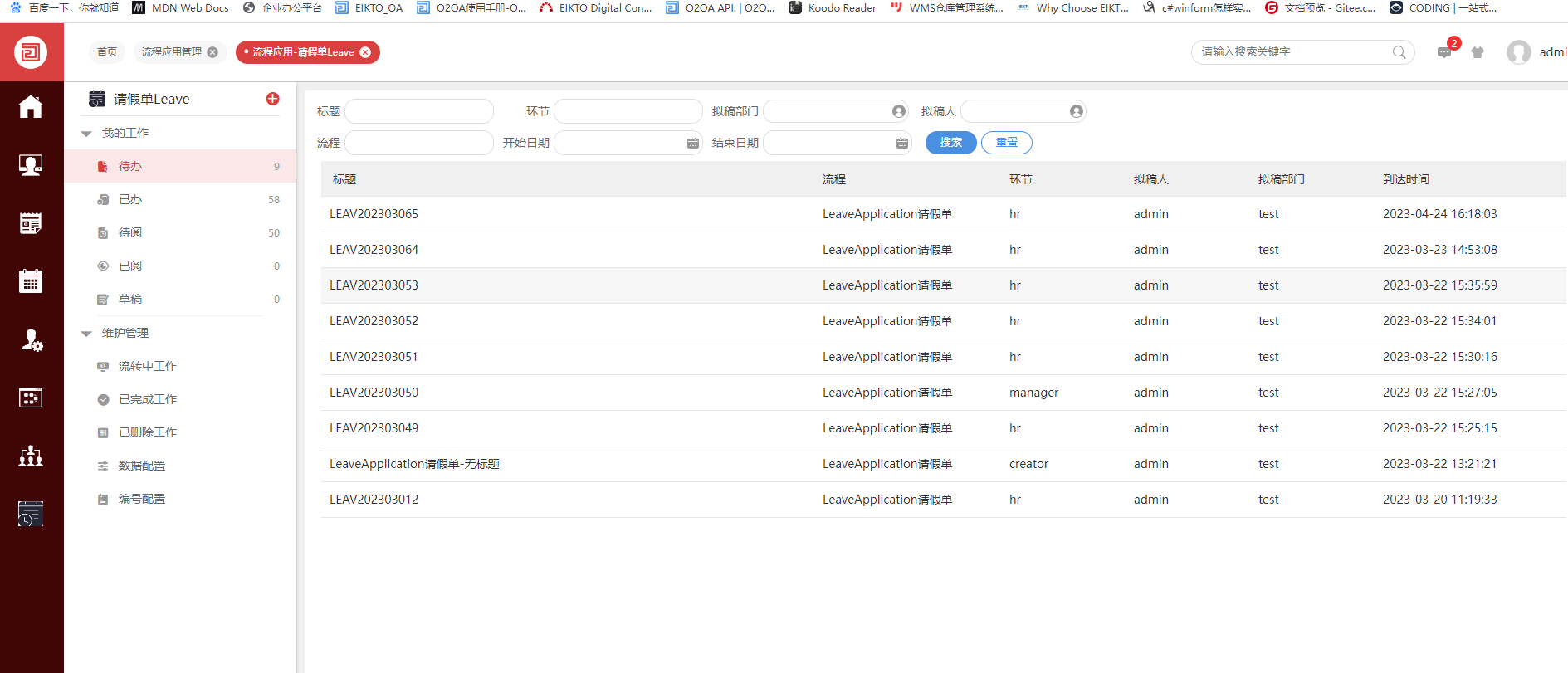Focus the 环节 filter input
The width and height of the screenshot is (1568, 673).
[x=628, y=111]
